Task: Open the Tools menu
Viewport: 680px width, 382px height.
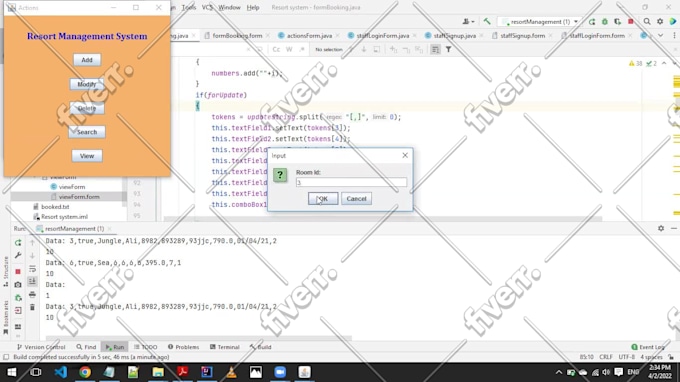Action: click(189, 7)
